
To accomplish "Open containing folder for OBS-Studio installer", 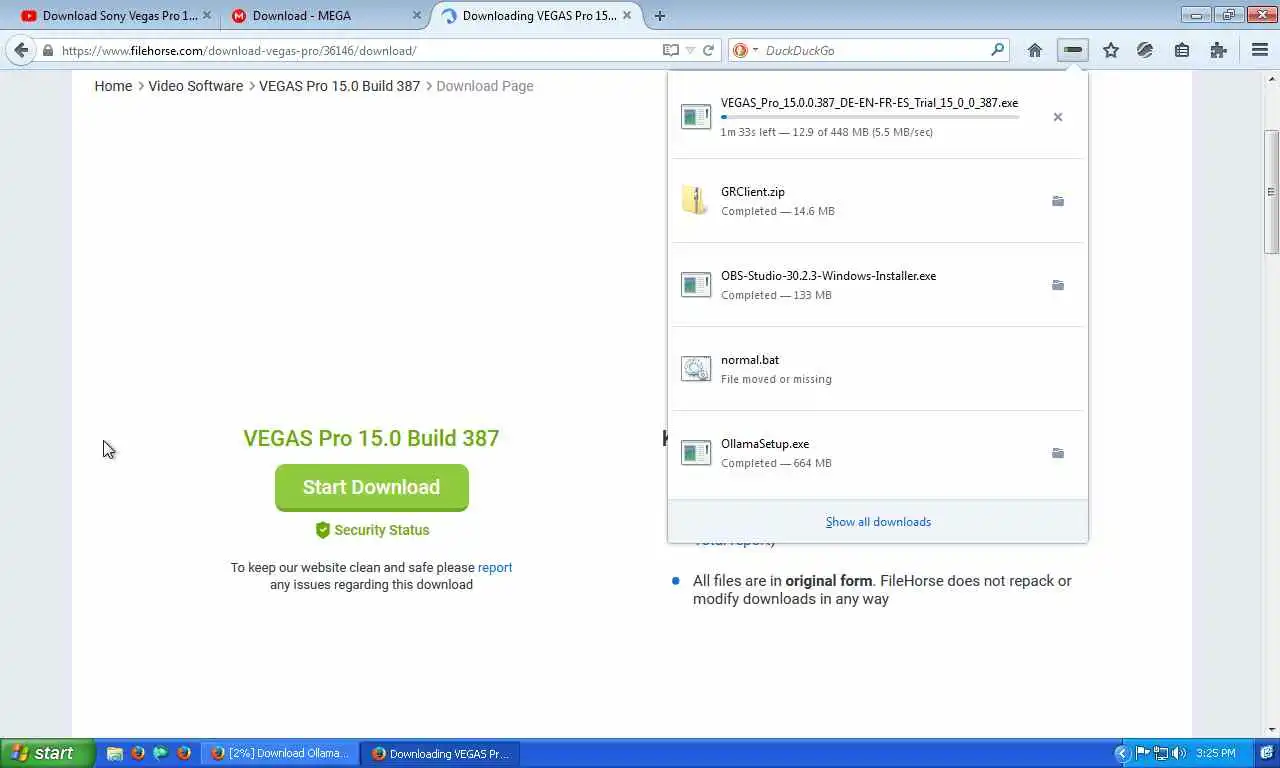I will pos(1058,285).
